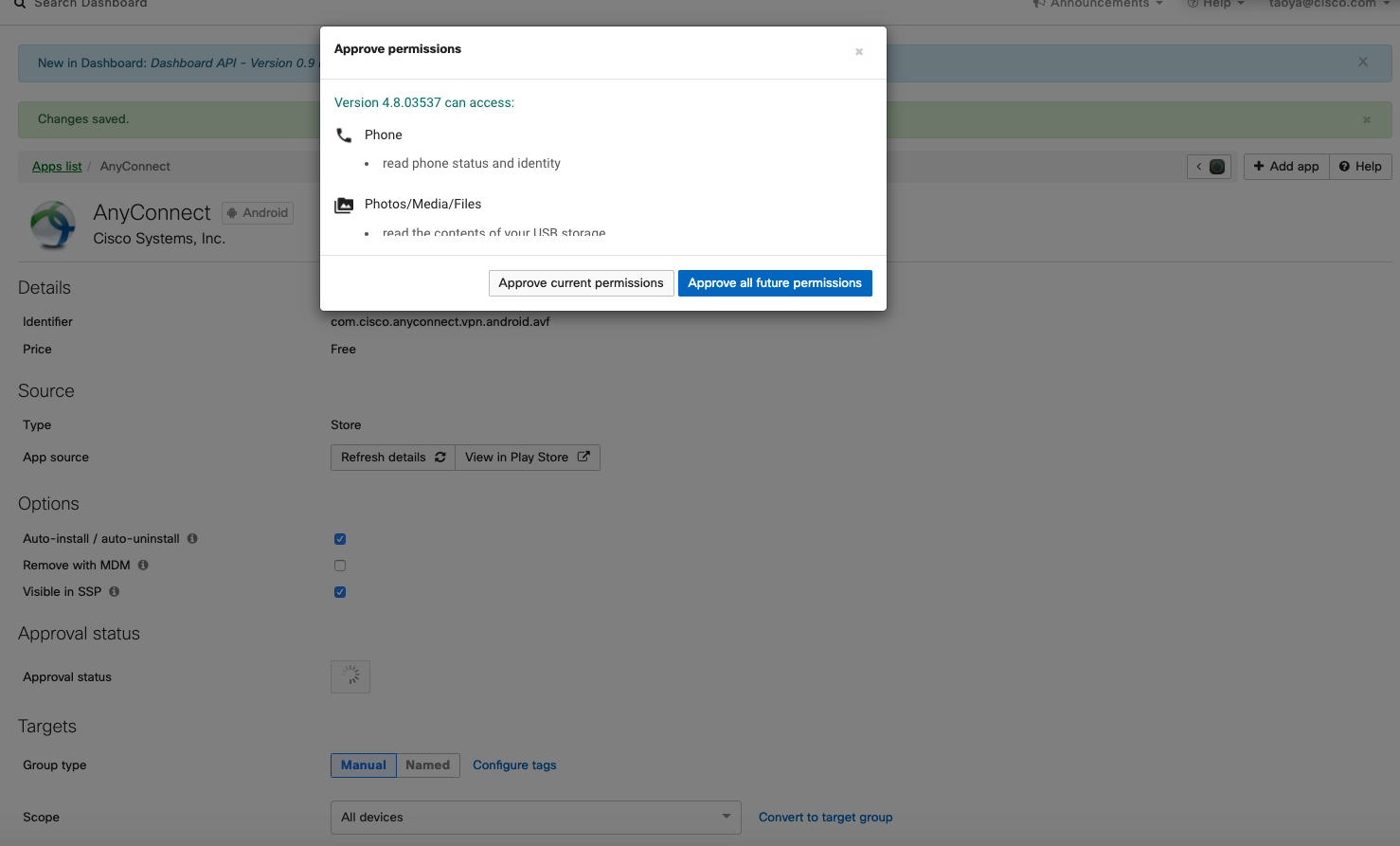Viewport: 1400px width, 846px height.
Task: Click info icon next to Remove with MDM
Action: pos(143,566)
